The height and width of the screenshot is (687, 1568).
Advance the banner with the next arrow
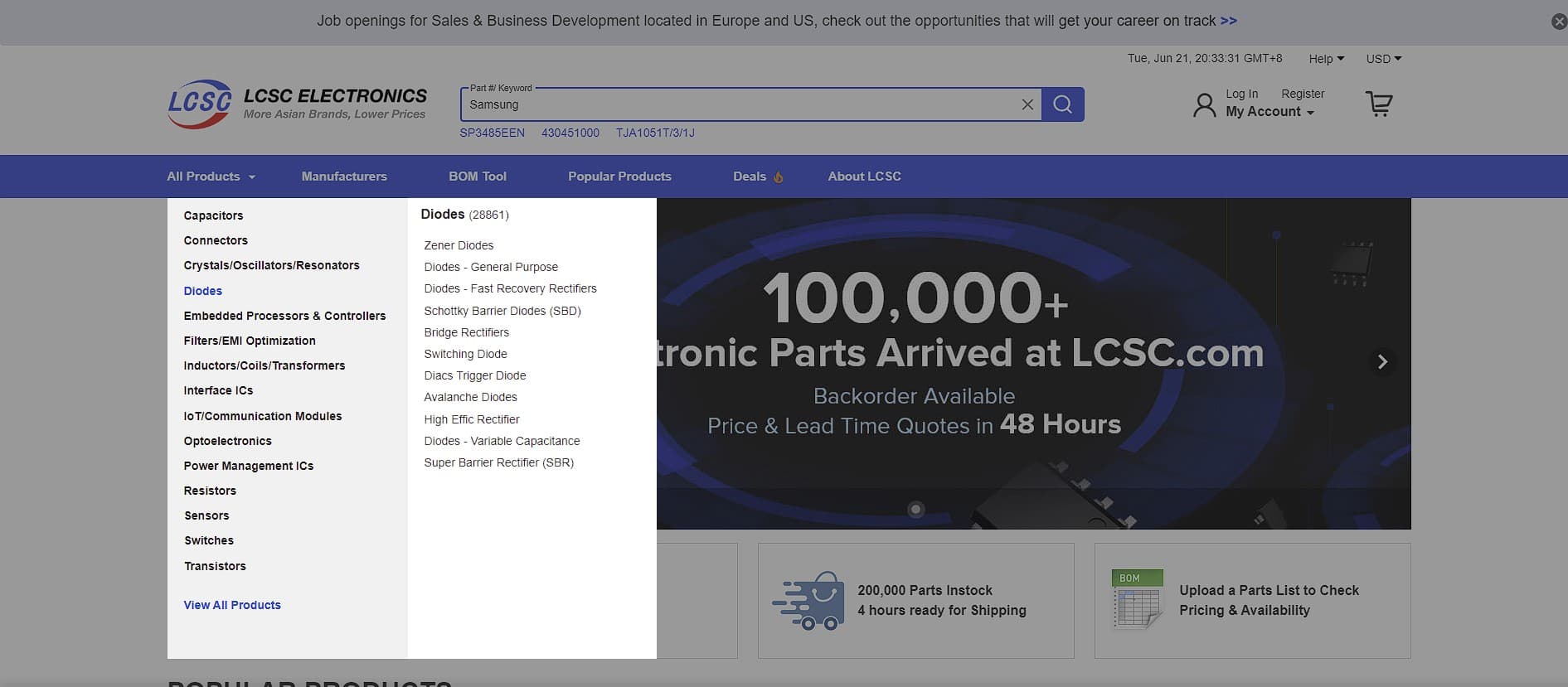tap(1381, 362)
